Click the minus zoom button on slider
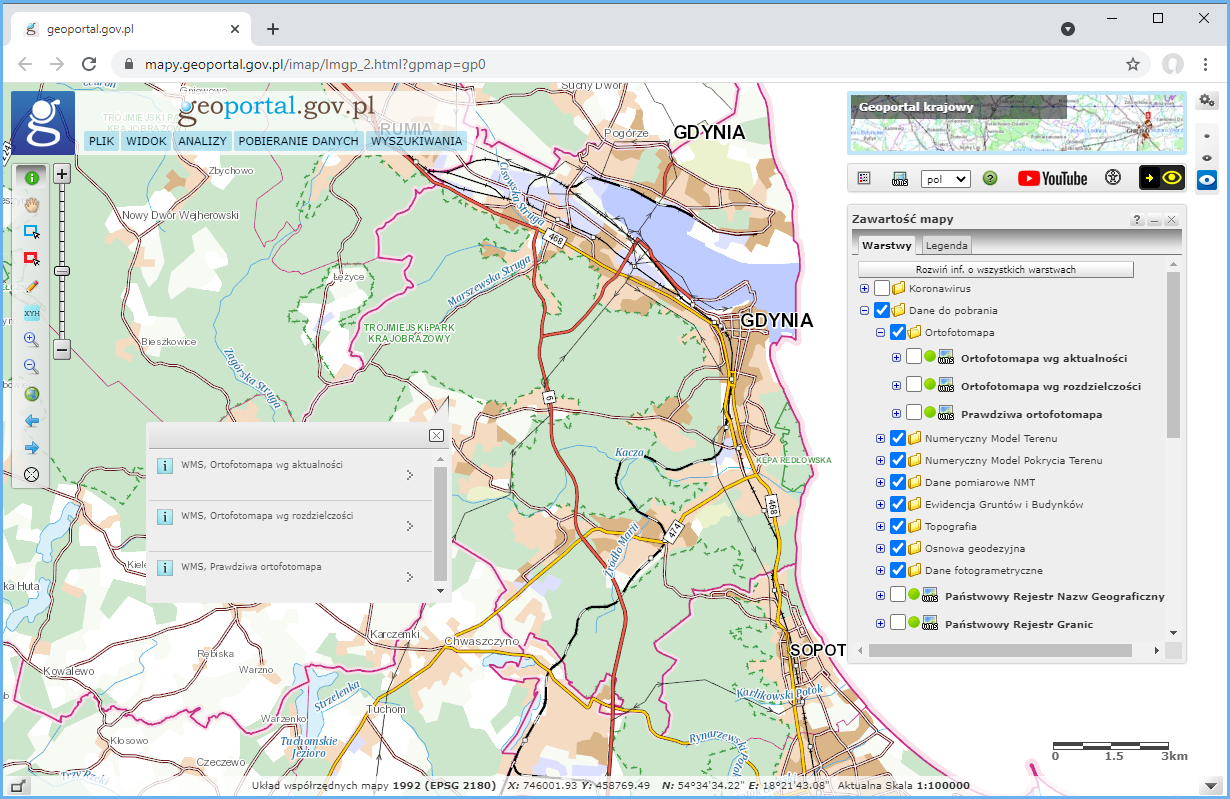Screen dimensions: 1230x799 coord(61,350)
